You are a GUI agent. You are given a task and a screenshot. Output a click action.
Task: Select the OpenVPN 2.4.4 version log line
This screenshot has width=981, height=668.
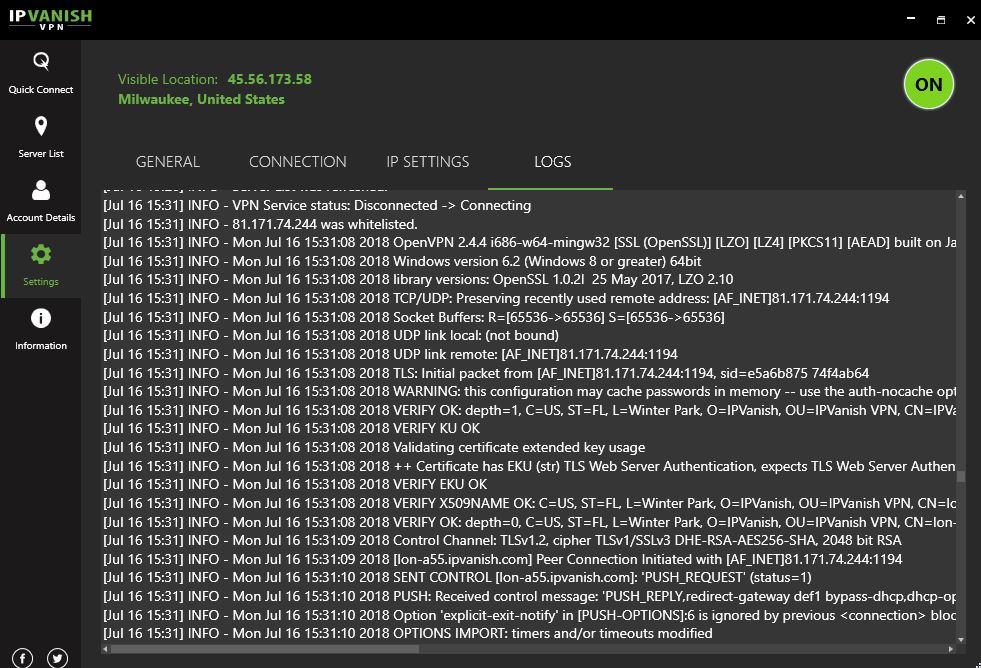click(x=529, y=242)
